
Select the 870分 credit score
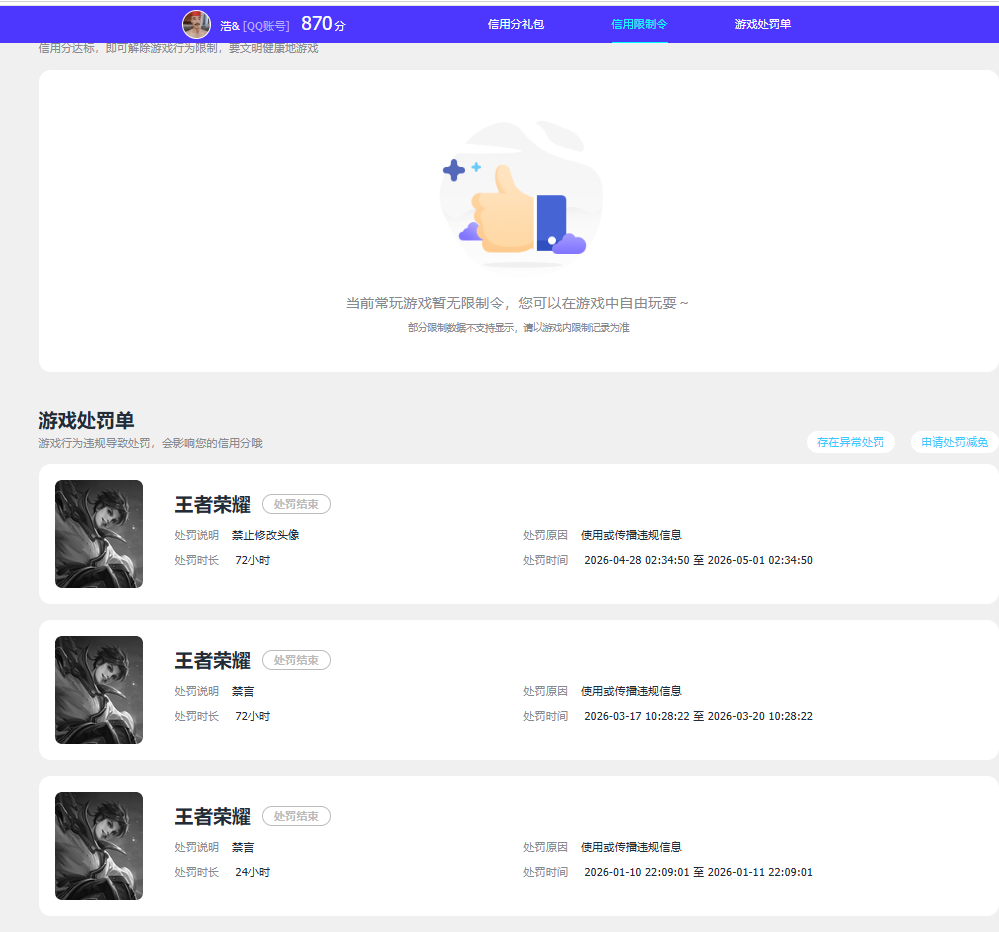tap(323, 24)
